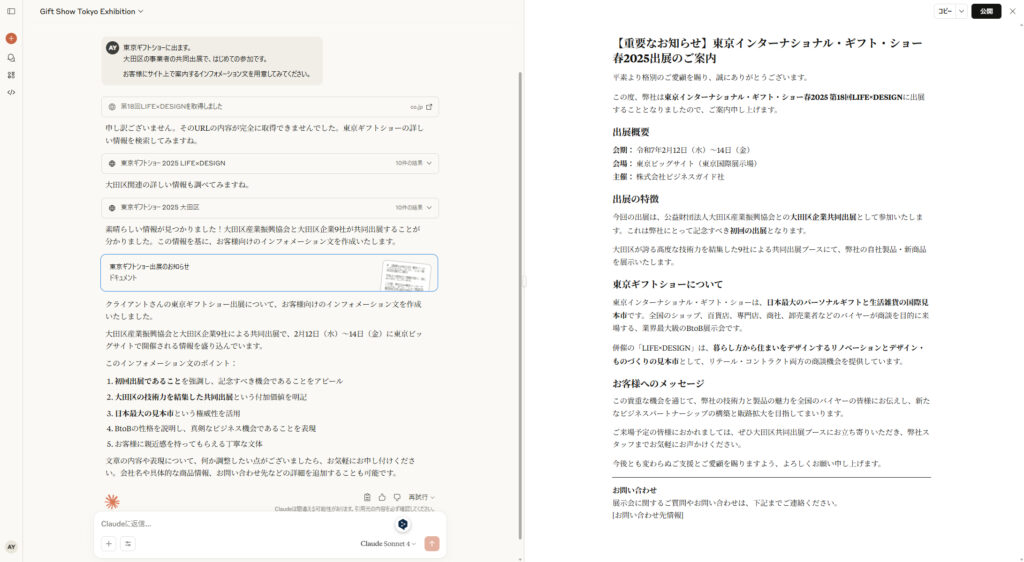Start a new chat with the orange plus icon

pyautogui.click(x=11, y=38)
